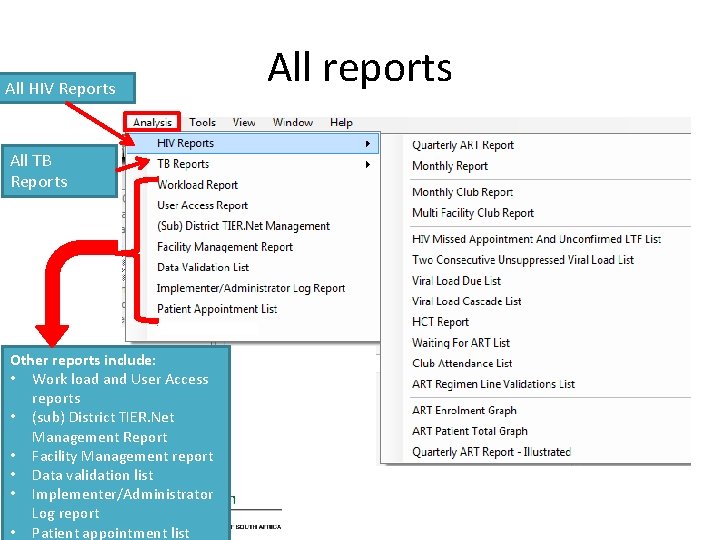This screenshot has height=540, width=720.
Task: Choose Workload Report
Action: click(x=197, y=185)
